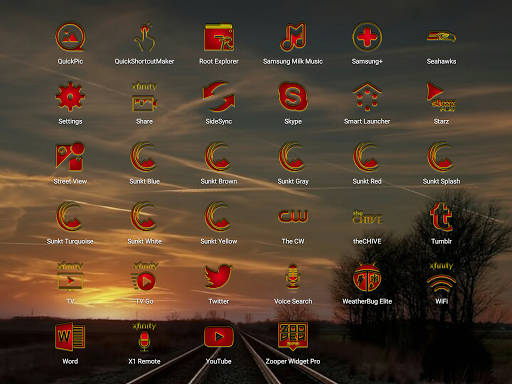512x384 pixels.
Task: Open the Starz app icon
Action: click(x=441, y=97)
